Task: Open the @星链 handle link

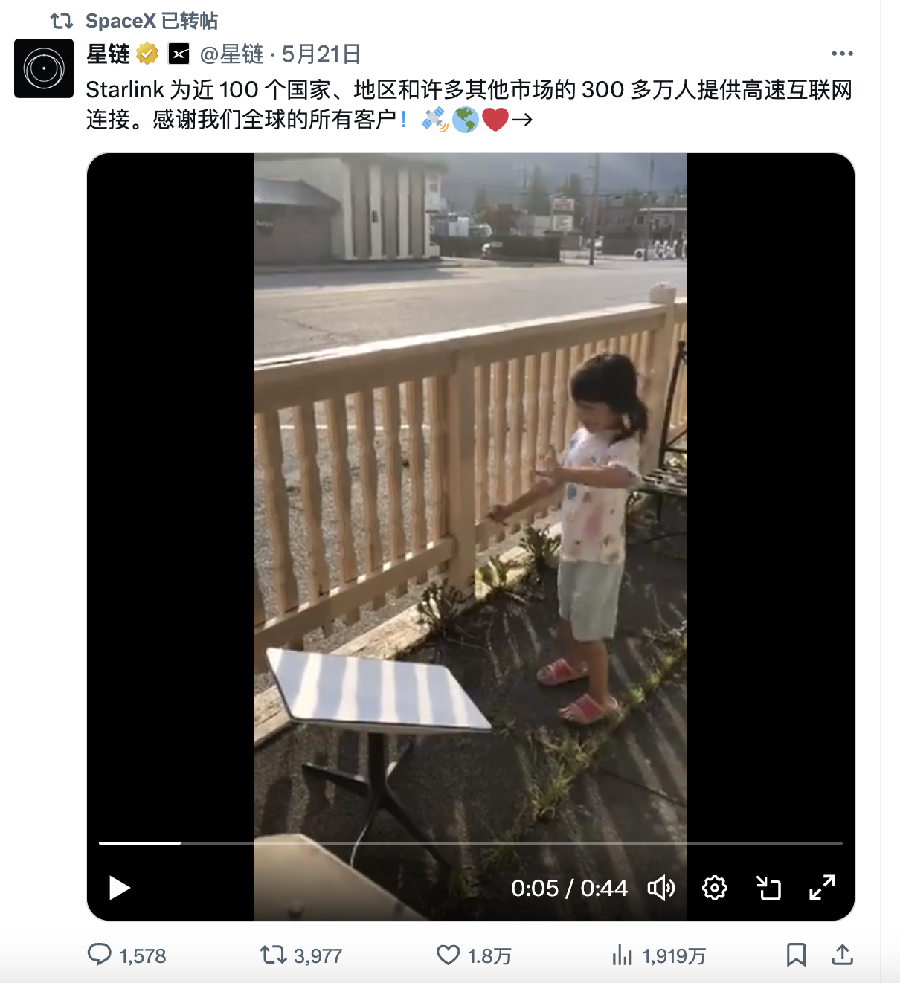Action: point(232,55)
